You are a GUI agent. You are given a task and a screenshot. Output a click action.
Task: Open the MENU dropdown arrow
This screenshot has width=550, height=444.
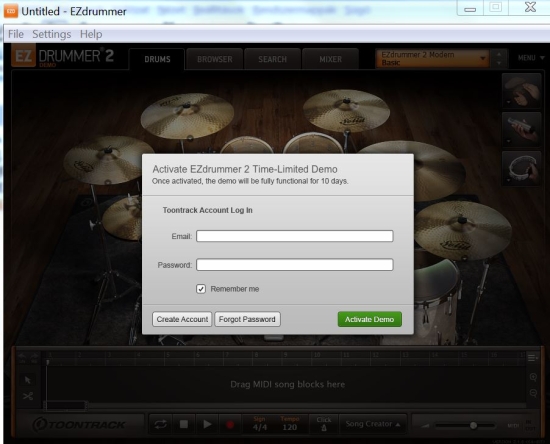click(x=542, y=58)
